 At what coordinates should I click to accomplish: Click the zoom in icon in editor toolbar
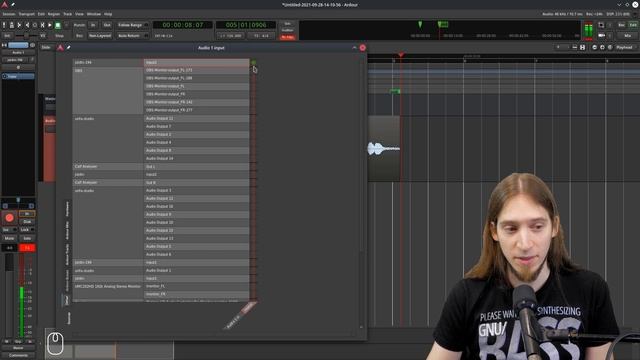coord(602,47)
